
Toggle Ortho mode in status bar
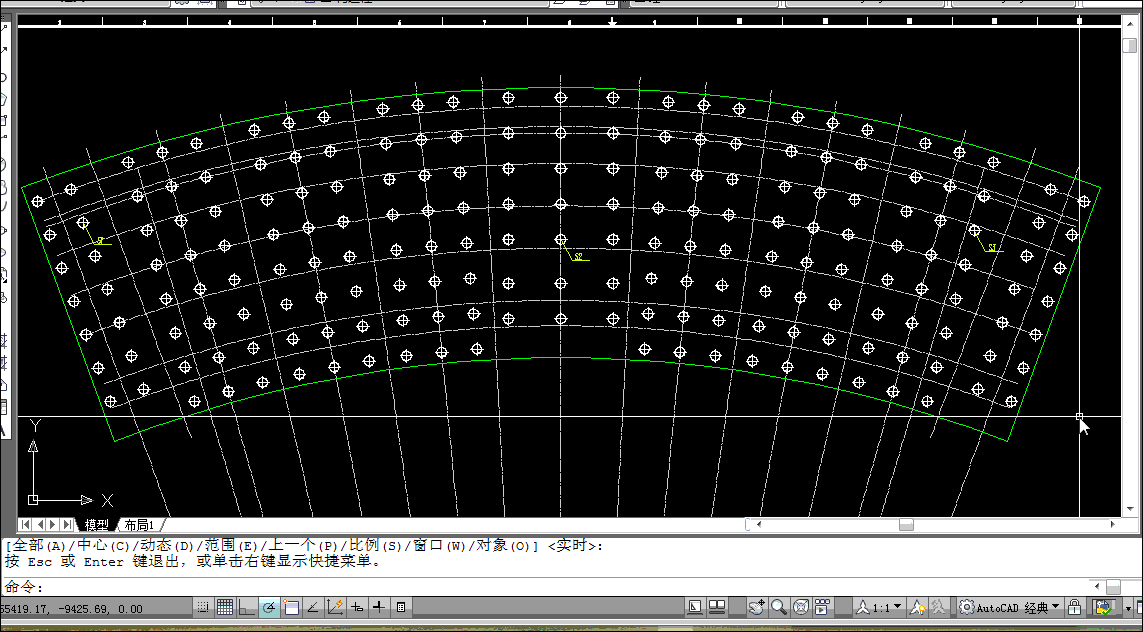[x=247, y=607]
